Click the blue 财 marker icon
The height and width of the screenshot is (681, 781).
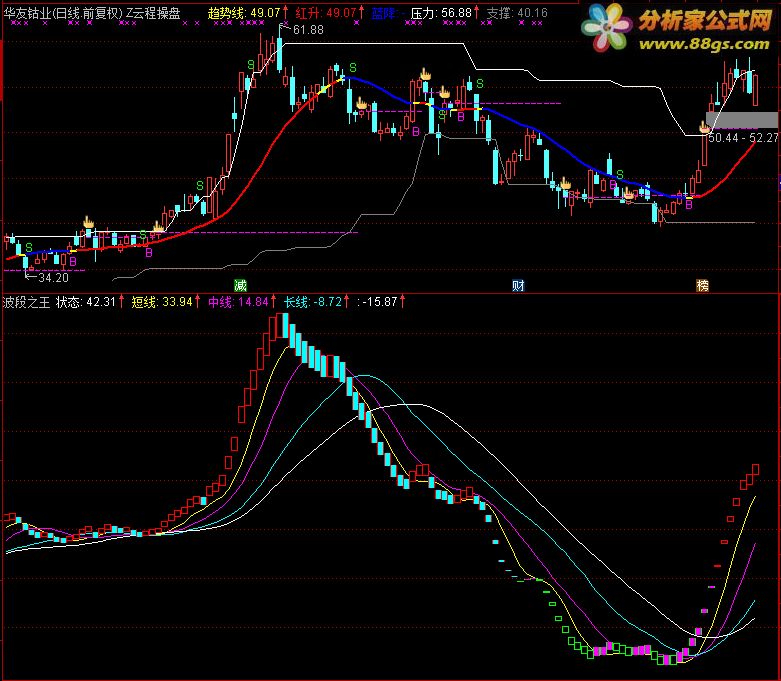pos(518,285)
